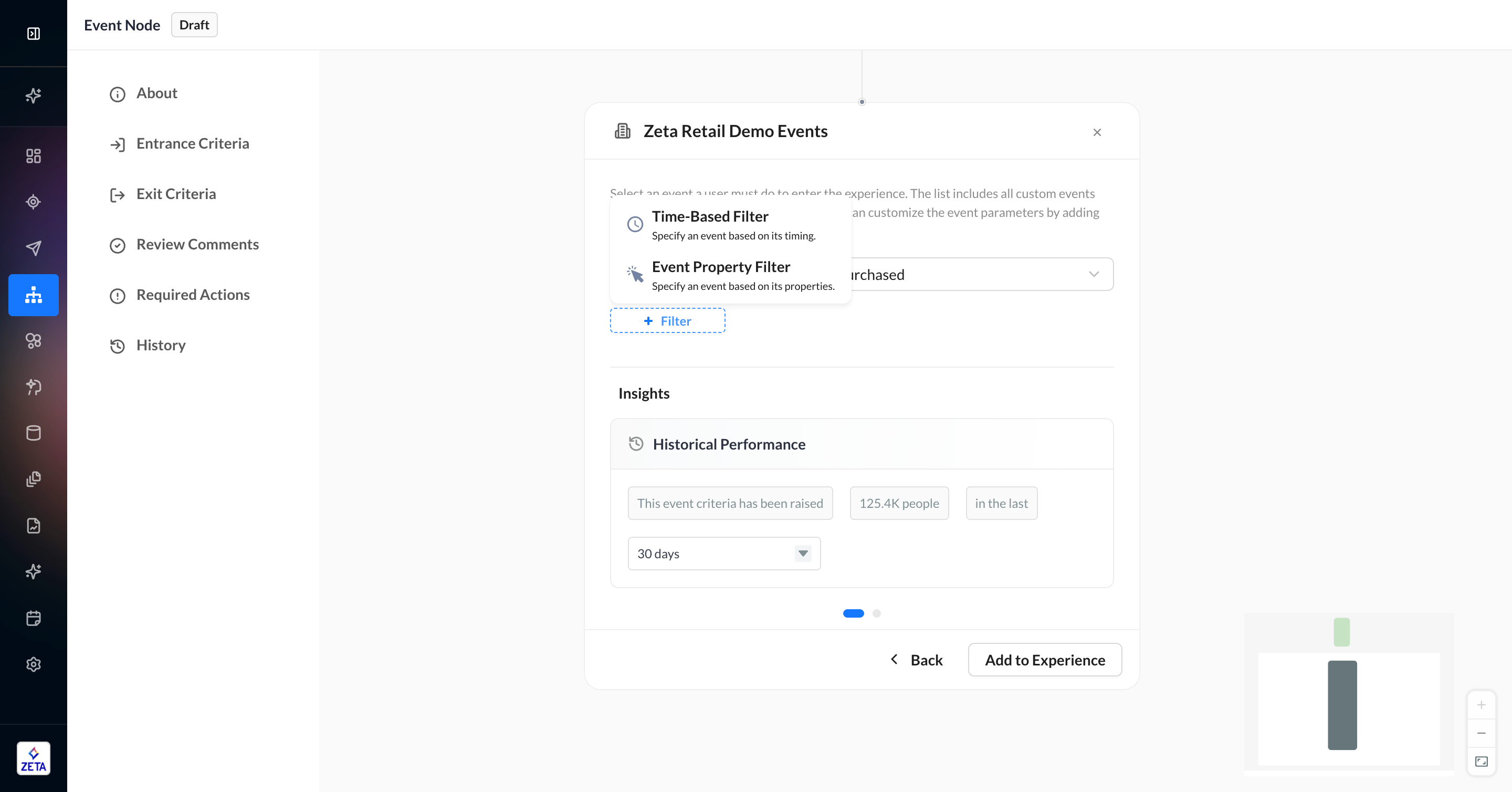Zoom in with the plus canvas control
This screenshot has height=792, width=1512.
(1482, 704)
